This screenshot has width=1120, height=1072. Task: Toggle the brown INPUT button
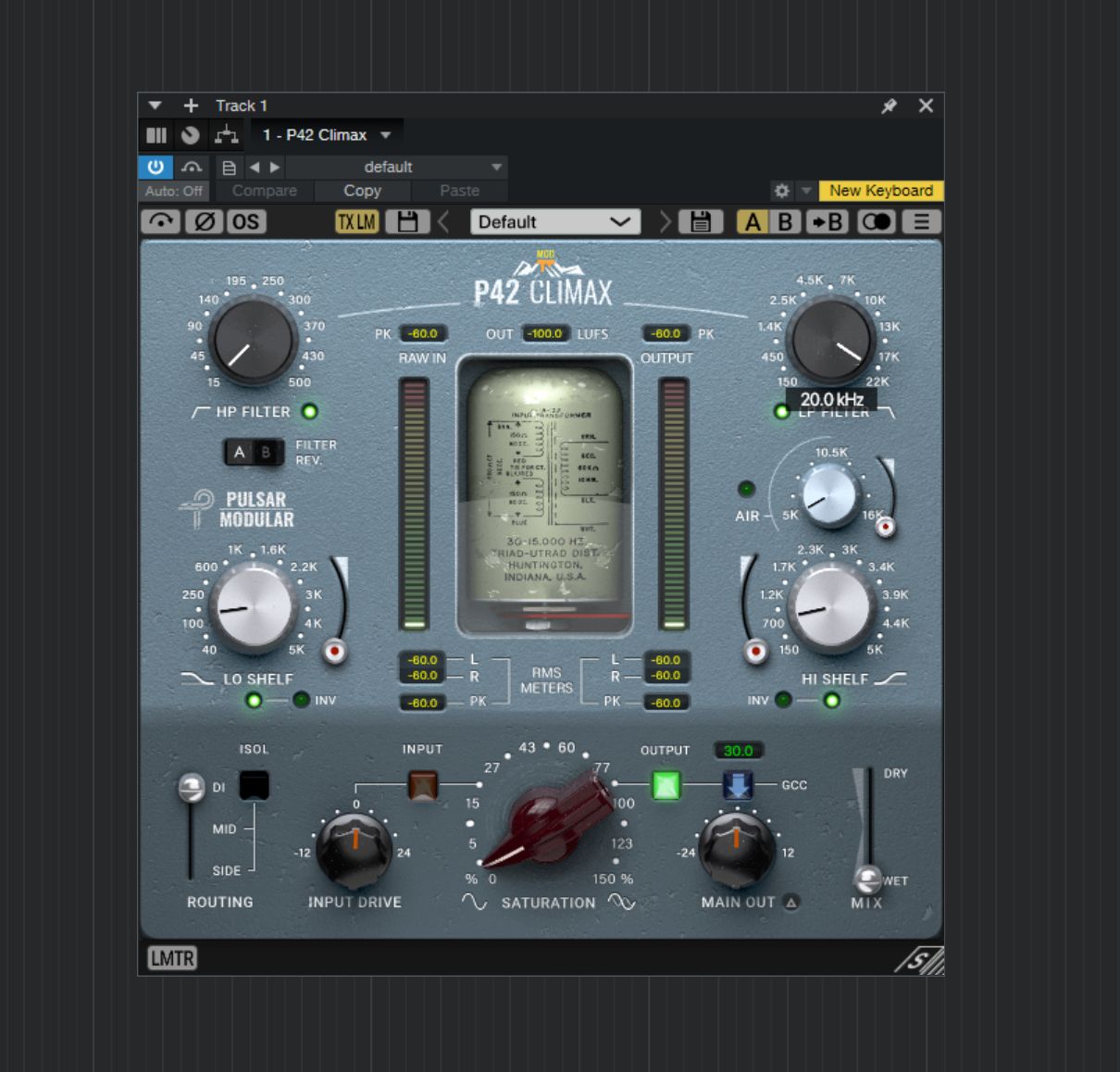(423, 786)
